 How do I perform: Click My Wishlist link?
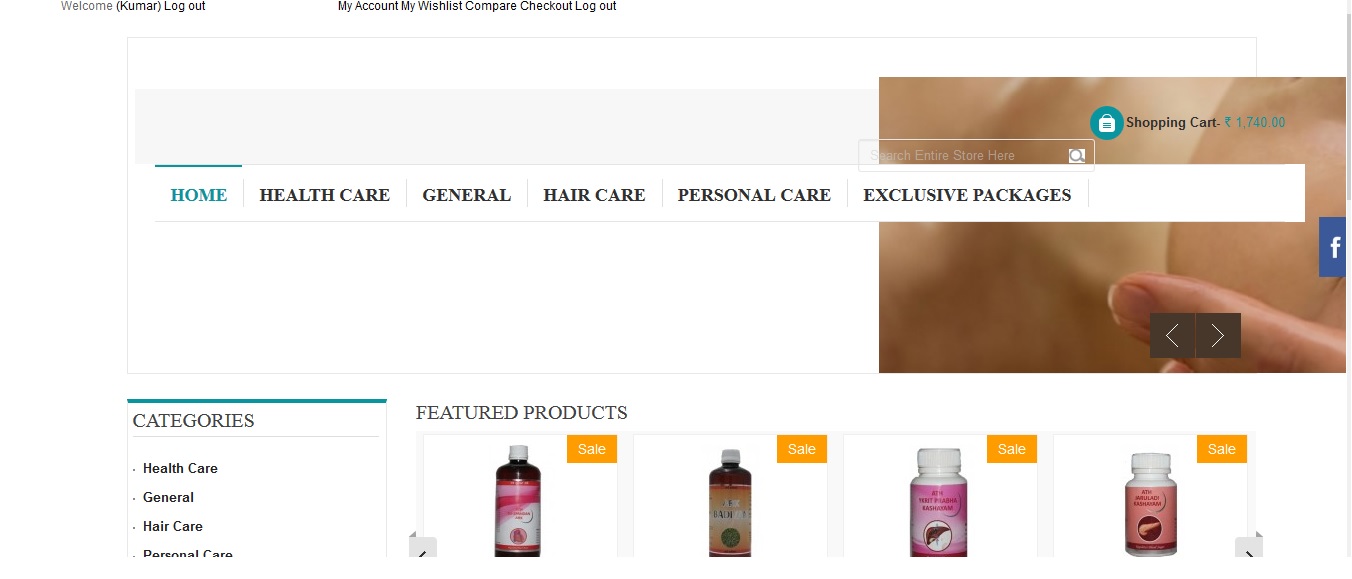pyautogui.click(x=432, y=6)
